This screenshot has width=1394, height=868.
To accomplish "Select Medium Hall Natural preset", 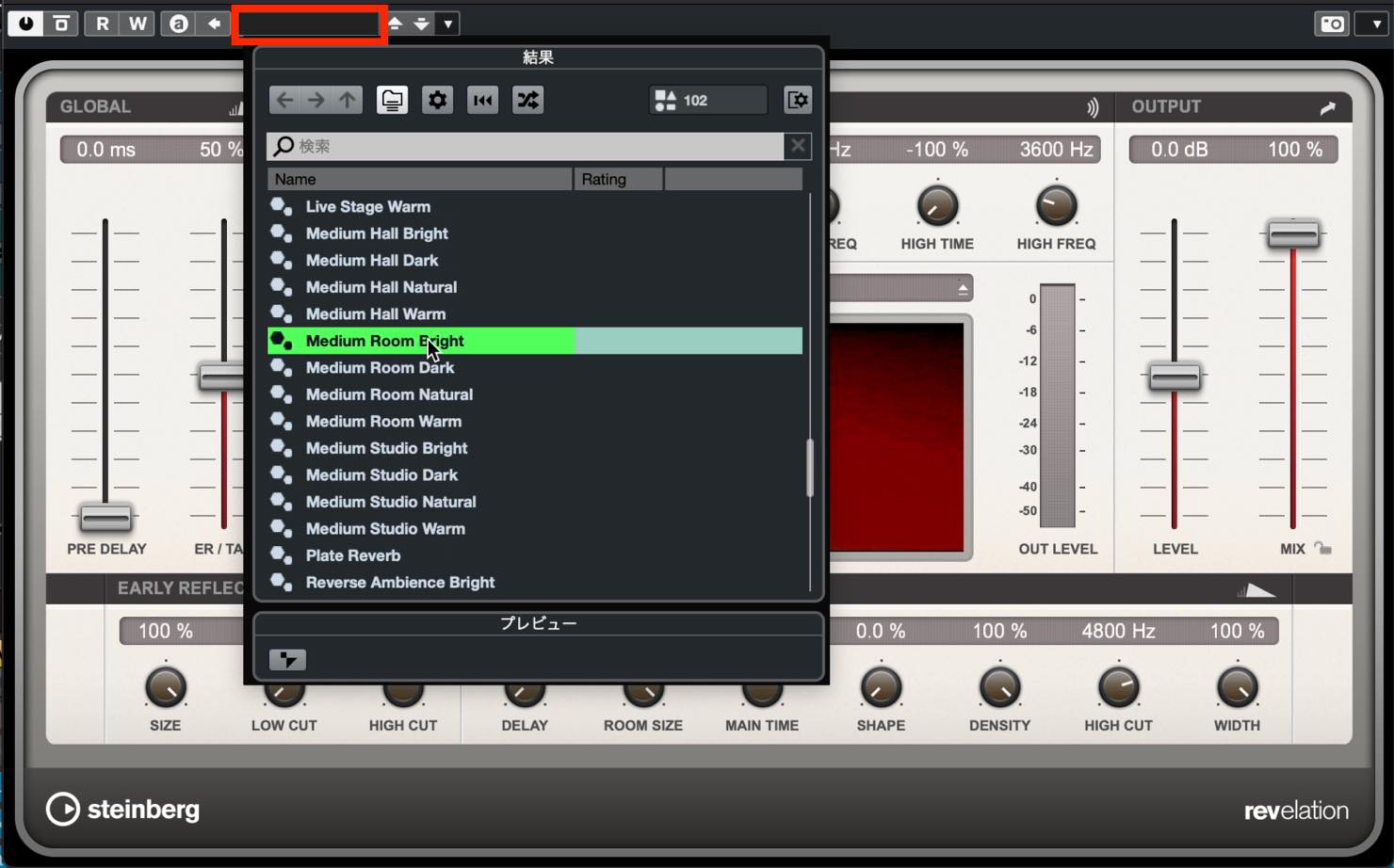I will tap(535, 287).
